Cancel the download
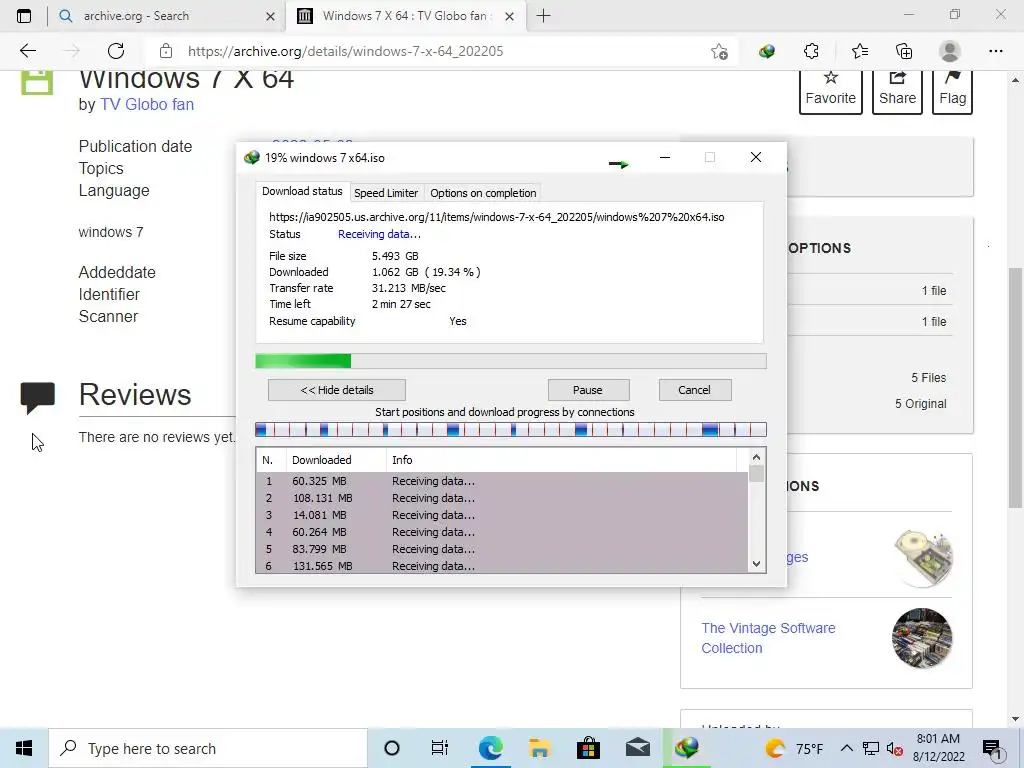Screen dimensions: 1024x768 pos(694,390)
